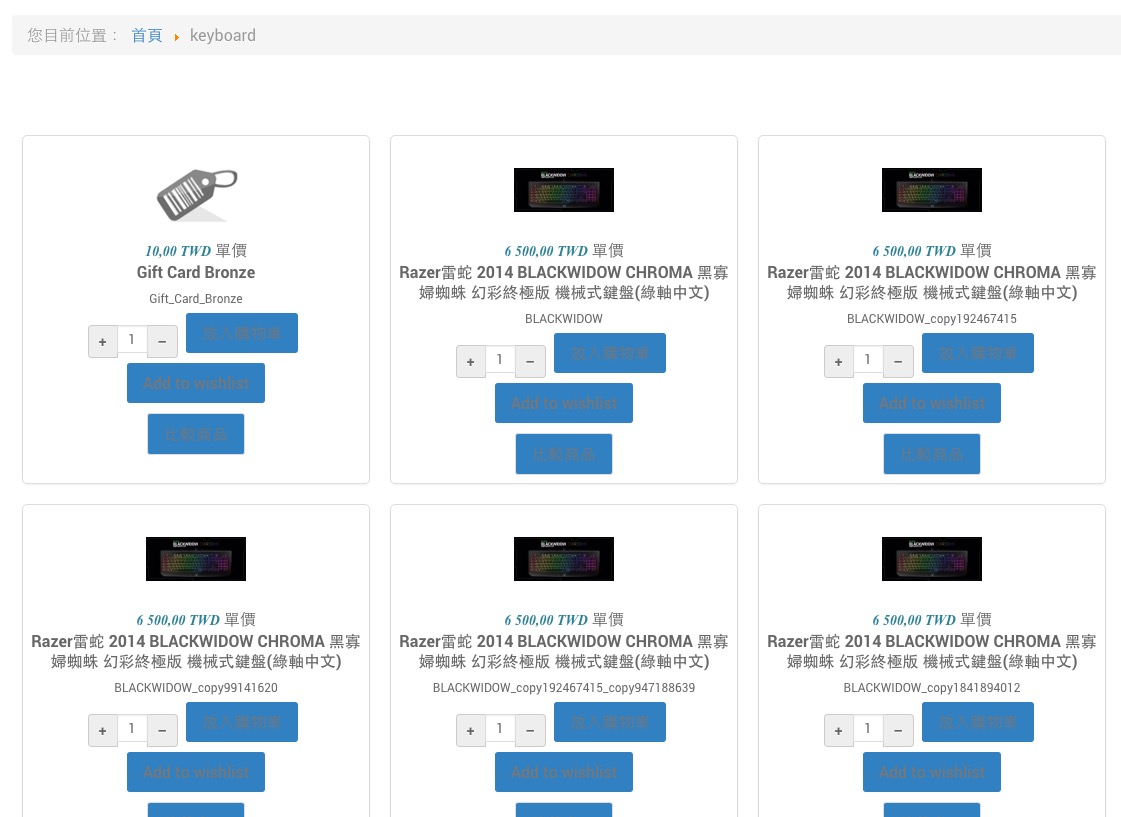This screenshot has width=1121, height=817.
Task: Open Razer title above BLACKWIDOW_copy1841894012
Action: pyautogui.click(x=932, y=651)
